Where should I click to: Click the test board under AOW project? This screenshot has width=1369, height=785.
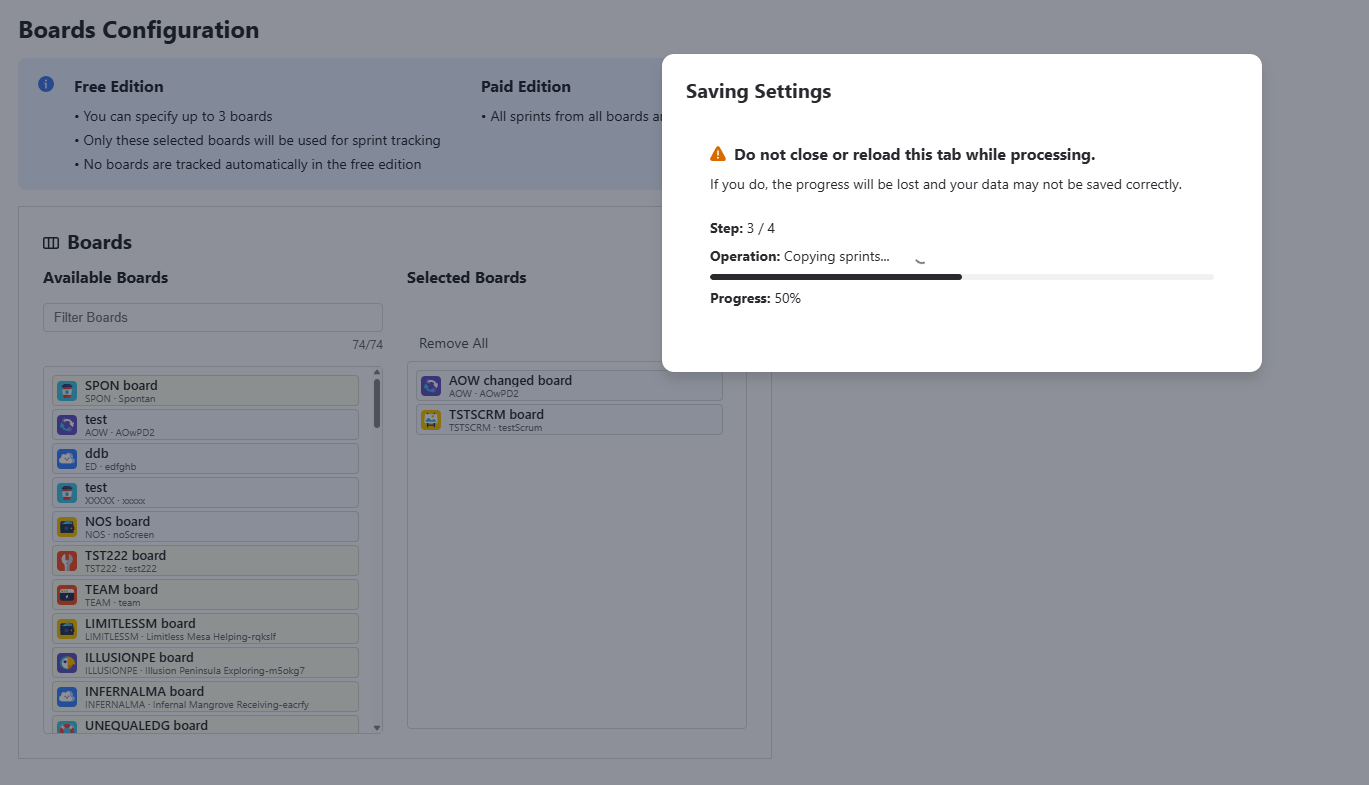(x=205, y=425)
